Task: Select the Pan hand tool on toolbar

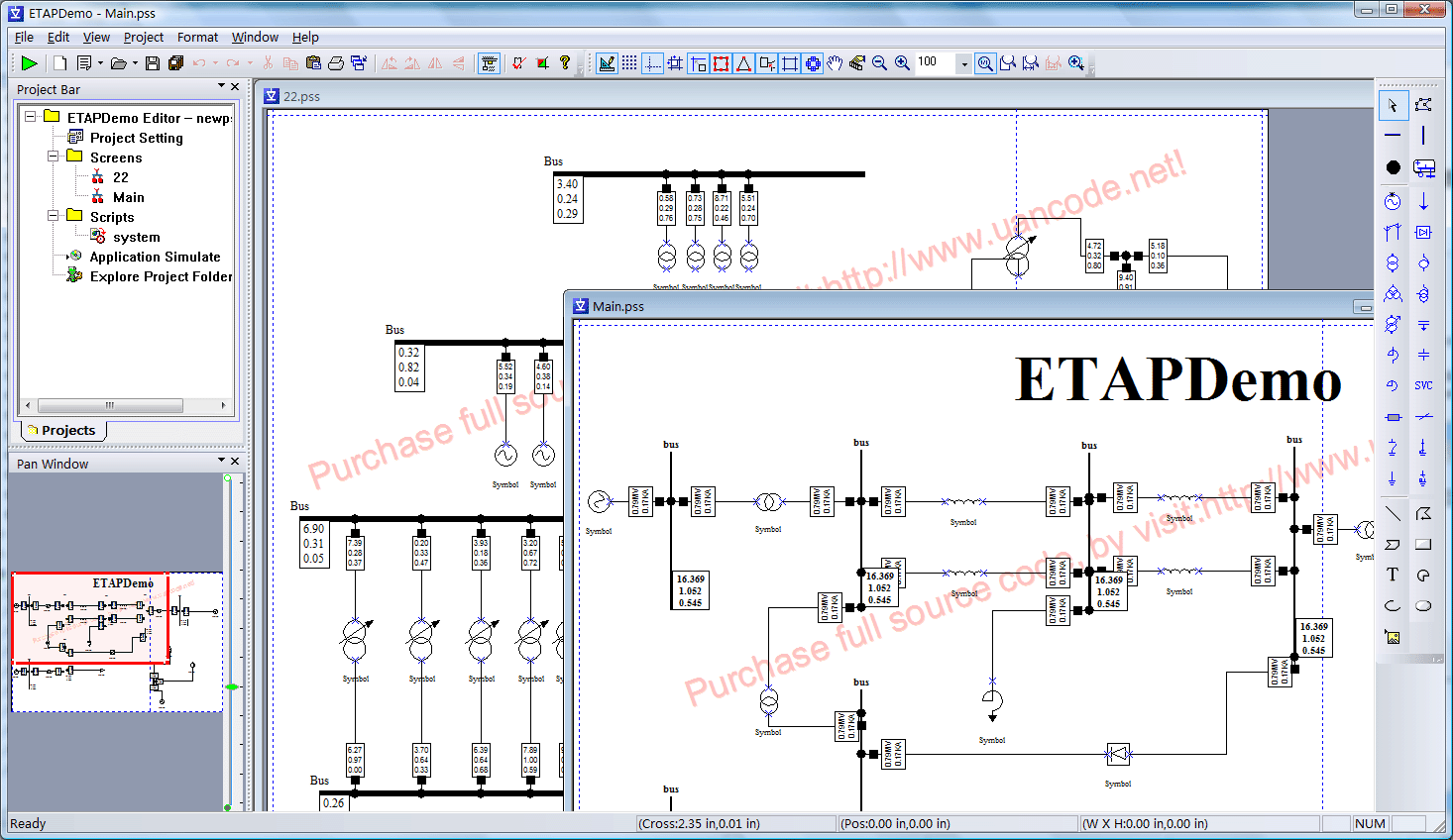Action: pyautogui.click(x=836, y=62)
